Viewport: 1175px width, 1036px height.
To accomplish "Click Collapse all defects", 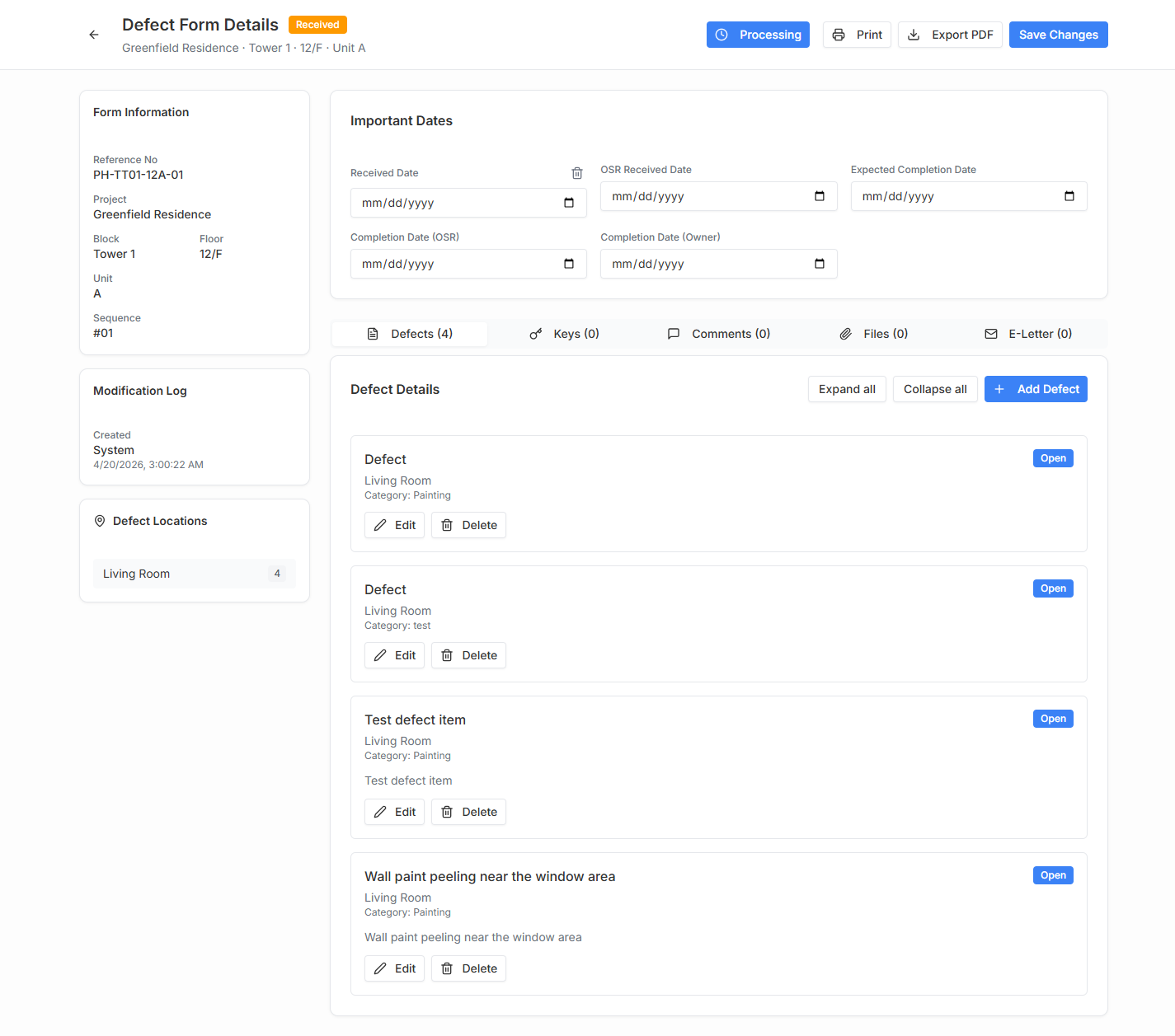I will point(935,389).
